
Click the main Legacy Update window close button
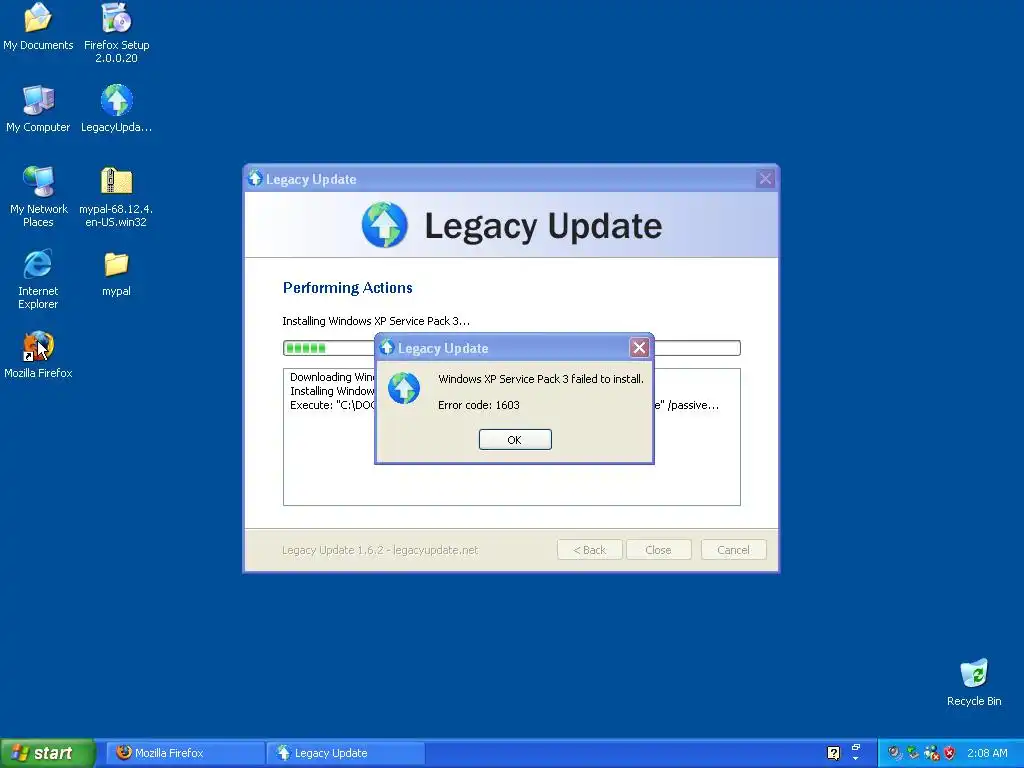765,178
